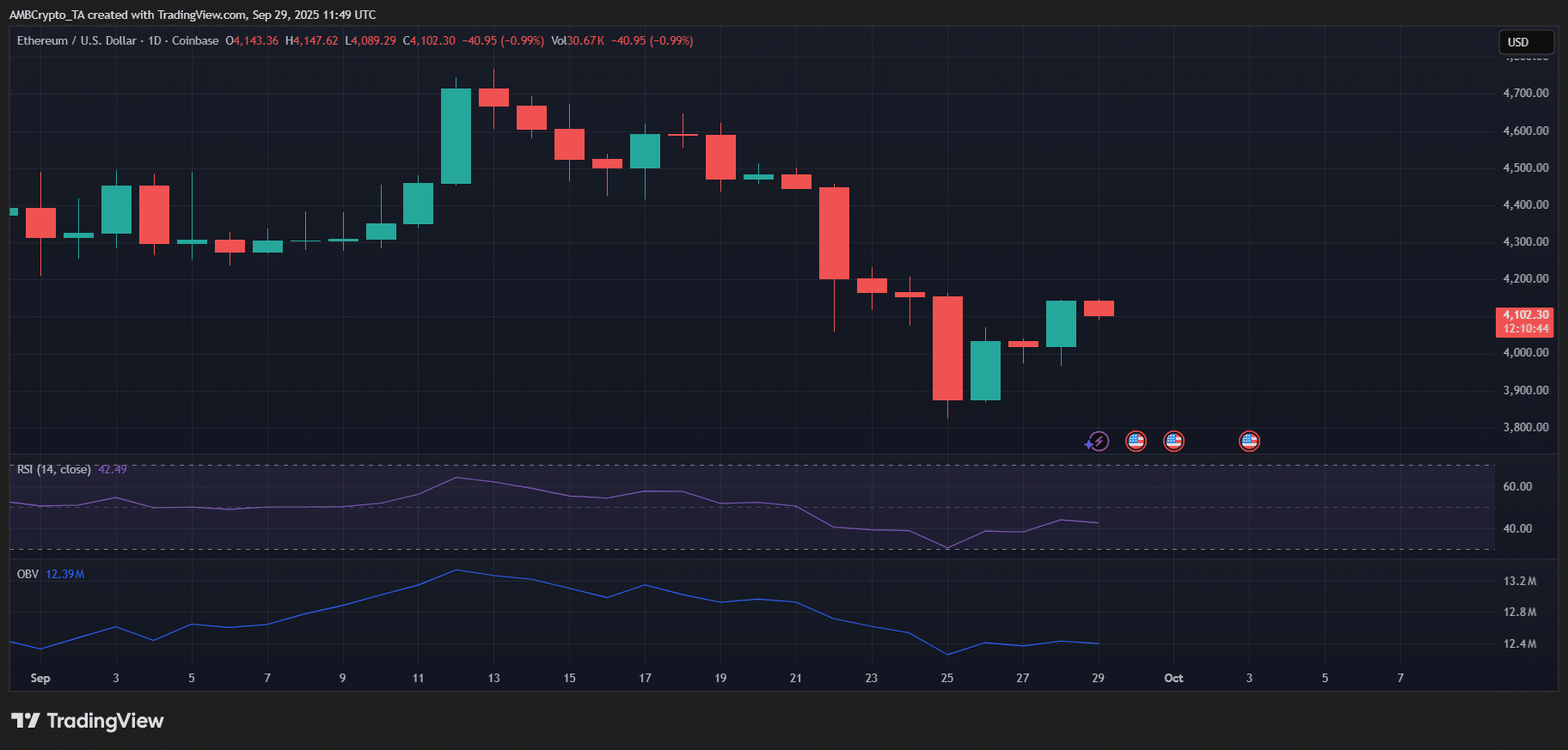Click the RSI 60.00 scale label

point(1517,486)
